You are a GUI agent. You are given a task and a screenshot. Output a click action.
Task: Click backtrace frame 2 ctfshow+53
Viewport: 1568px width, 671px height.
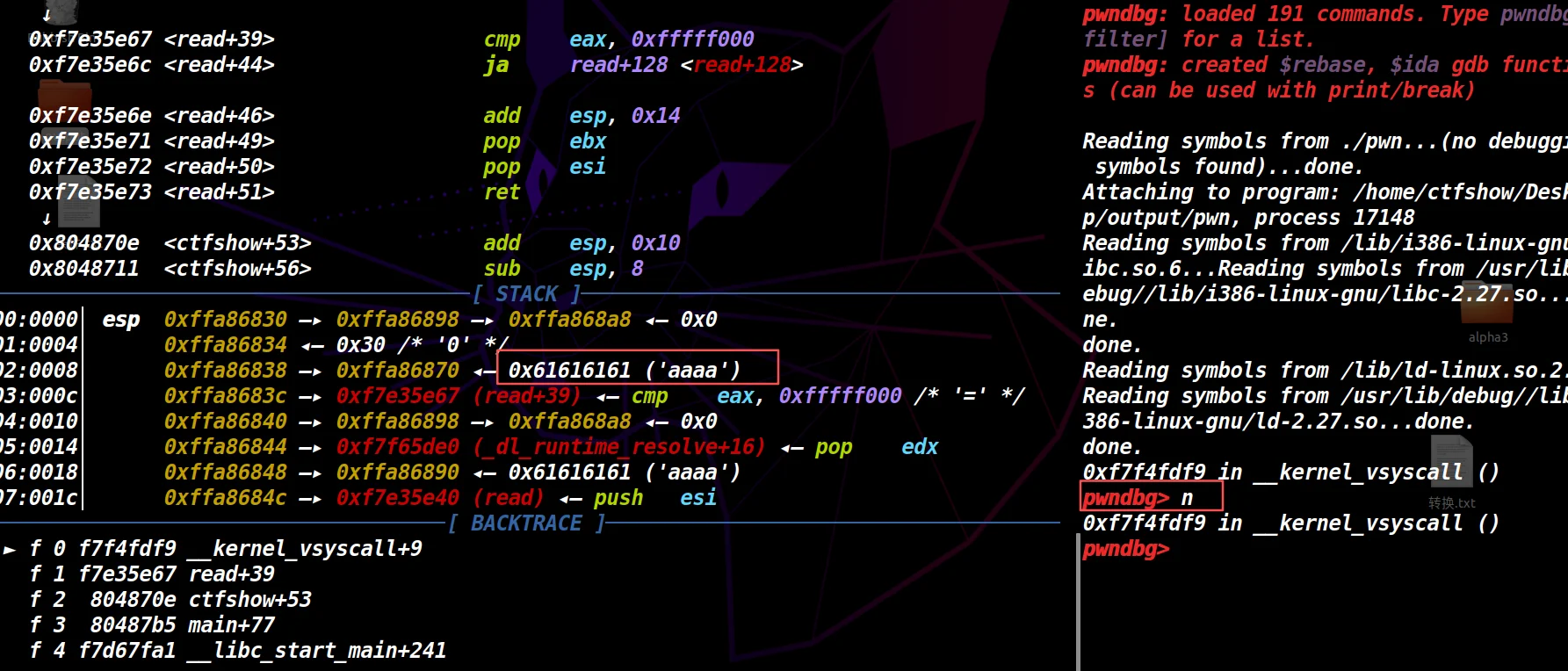pyautogui.click(x=200, y=600)
